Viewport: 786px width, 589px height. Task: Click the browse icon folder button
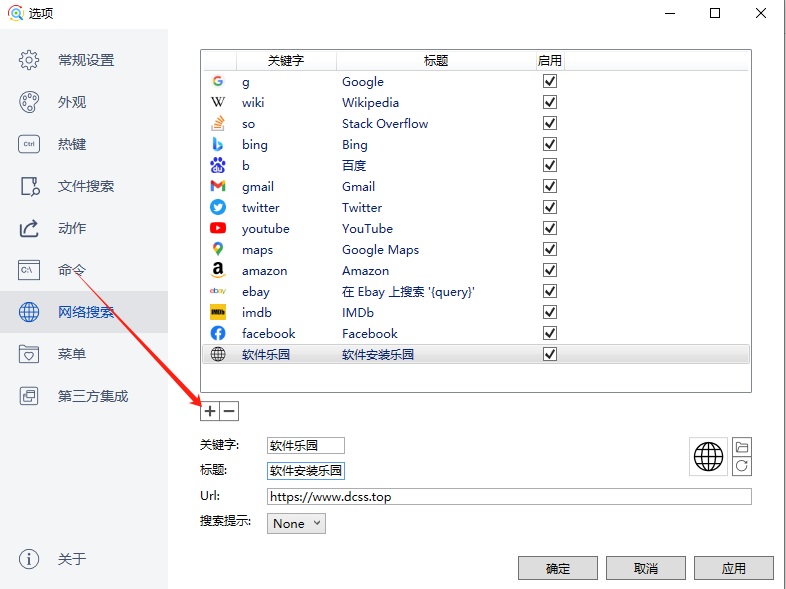tap(742, 447)
